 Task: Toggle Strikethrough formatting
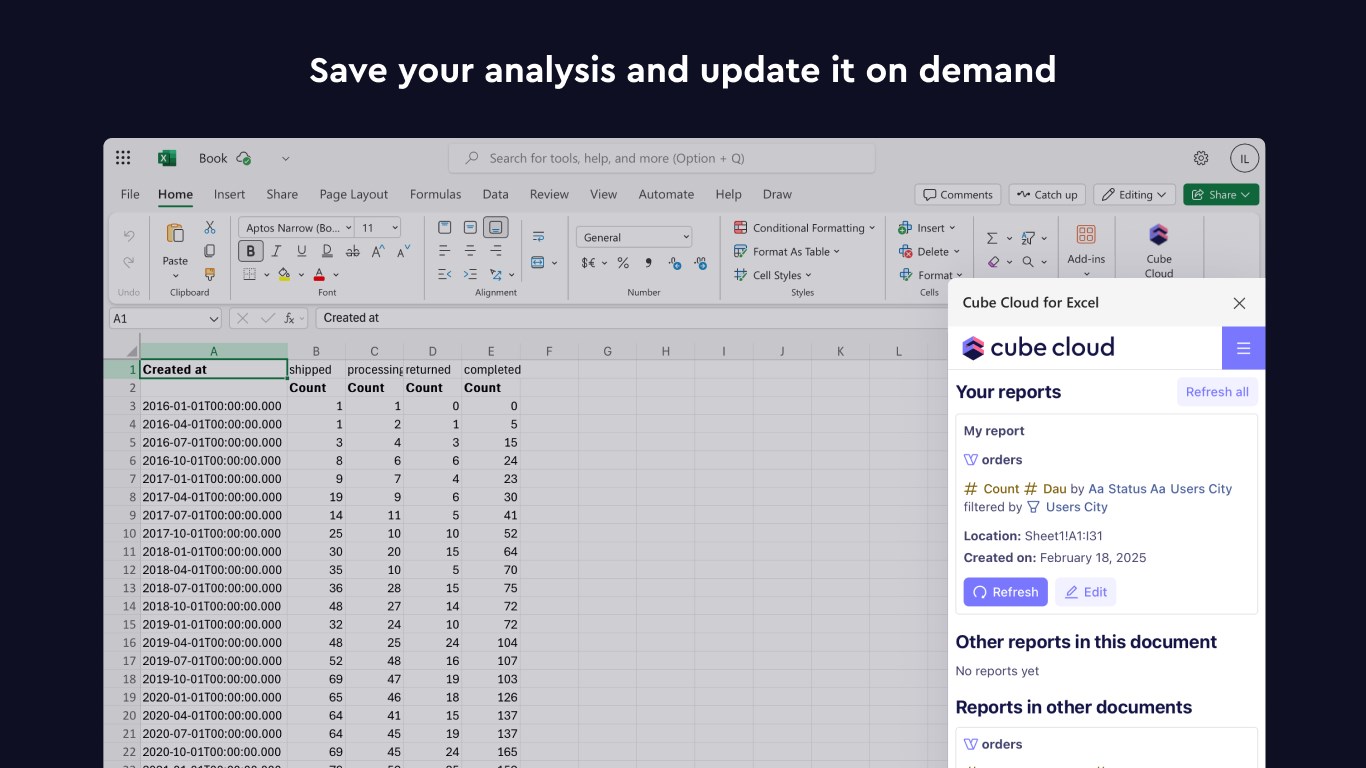point(352,251)
